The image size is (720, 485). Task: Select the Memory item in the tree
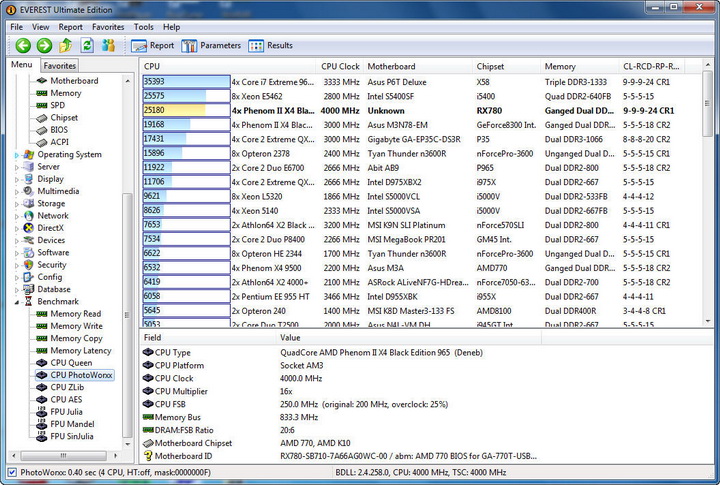pos(66,93)
